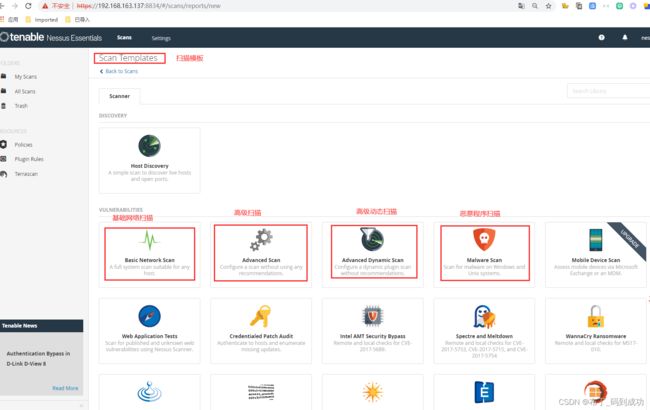
Task: Click the Malware Scan title text
Action: coord(484,260)
